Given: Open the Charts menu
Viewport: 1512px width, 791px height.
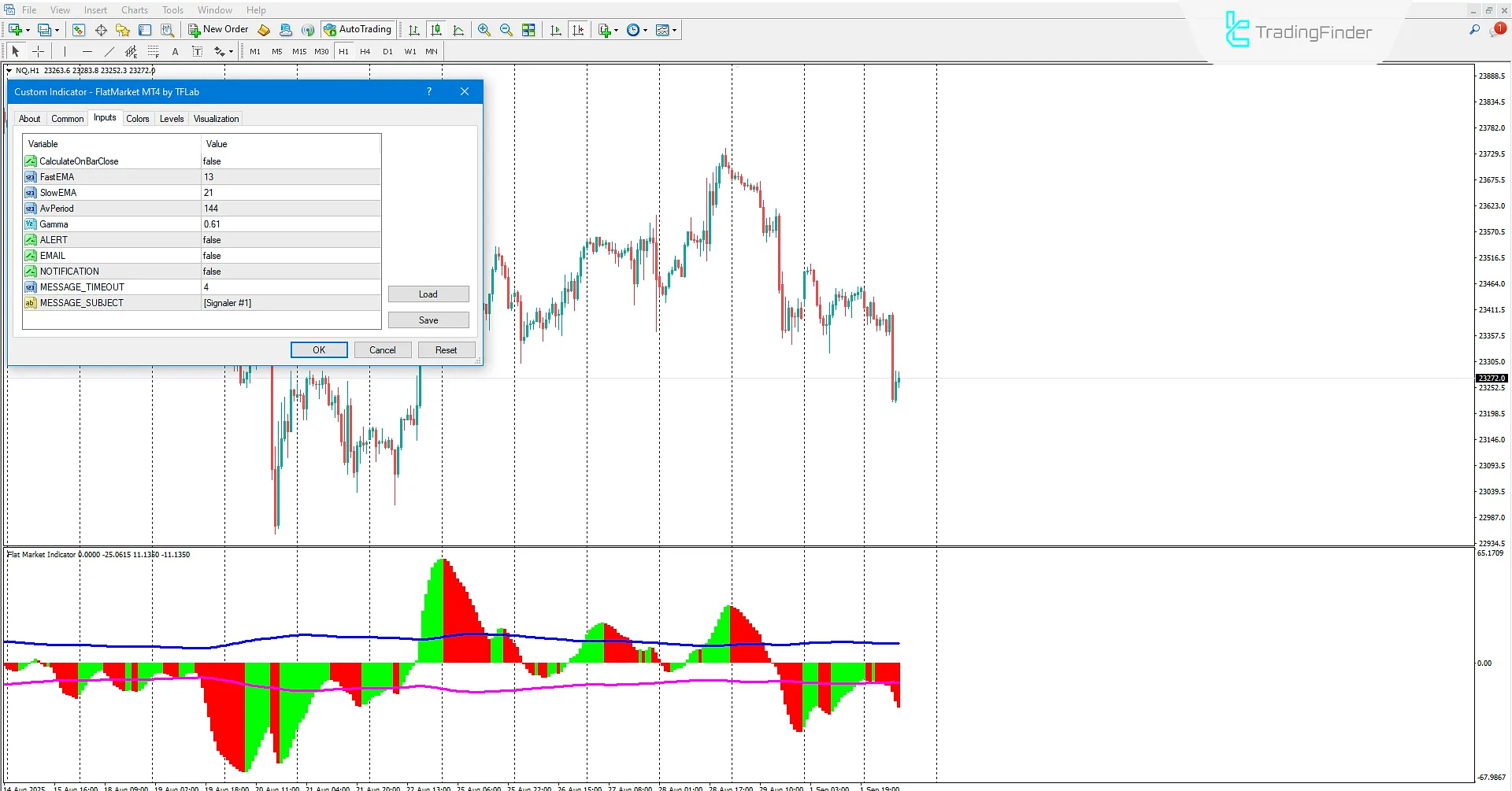Looking at the screenshot, I should [x=134, y=9].
